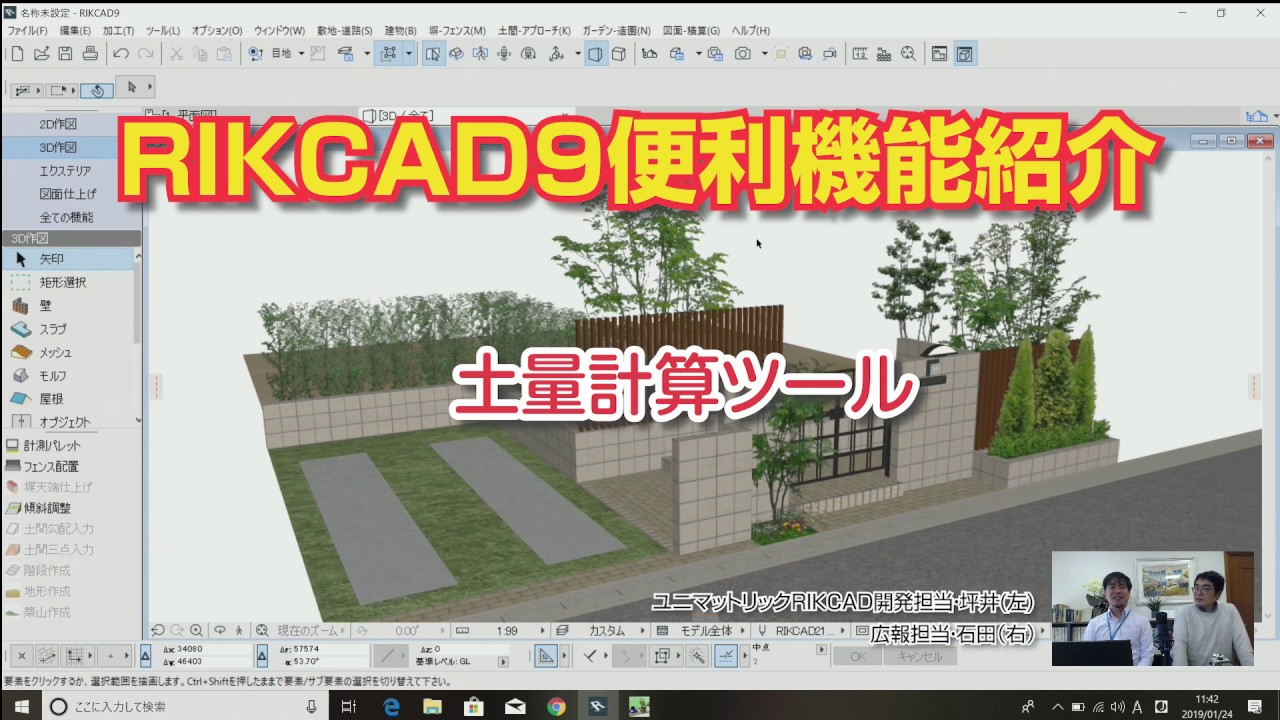Click the video camera icon in toolbar

(x=829, y=54)
